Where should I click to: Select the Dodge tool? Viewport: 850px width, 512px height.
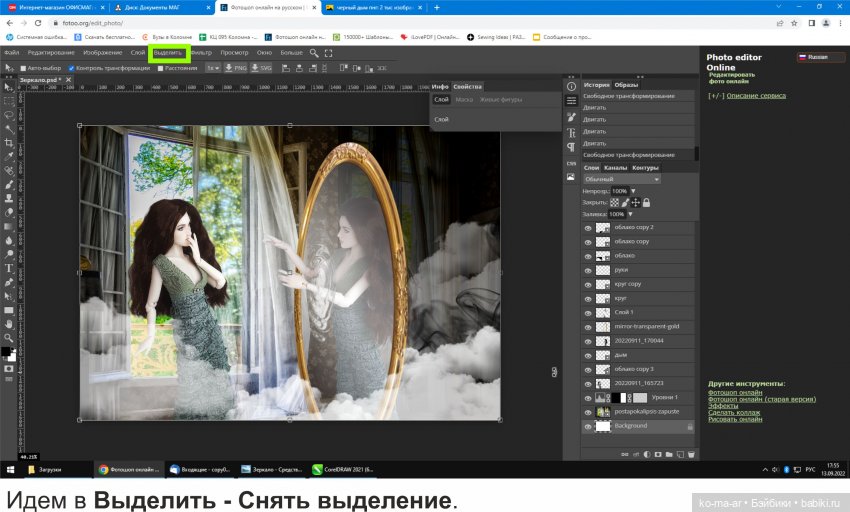pyautogui.click(x=9, y=254)
